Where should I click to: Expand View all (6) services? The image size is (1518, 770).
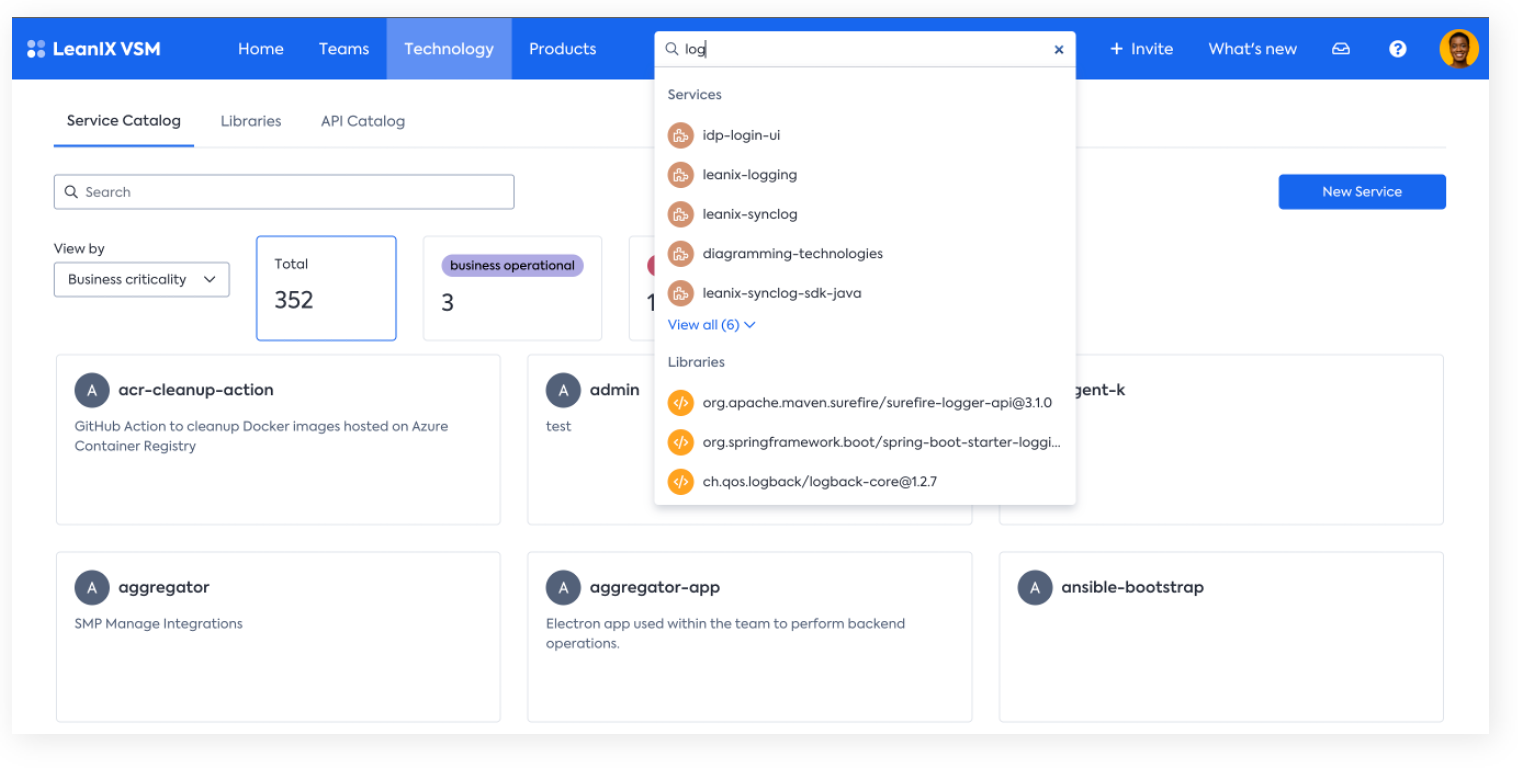point(711,325)
